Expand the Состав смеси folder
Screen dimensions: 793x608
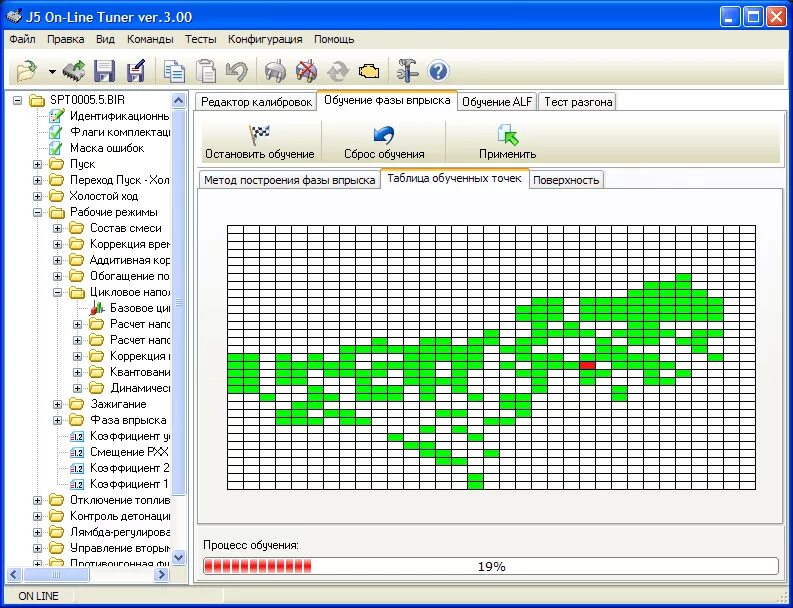58,229
